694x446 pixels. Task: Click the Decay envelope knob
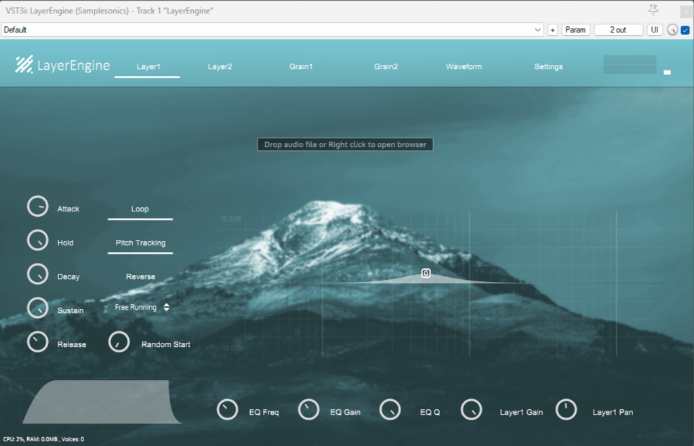click(x=37, y=274)
